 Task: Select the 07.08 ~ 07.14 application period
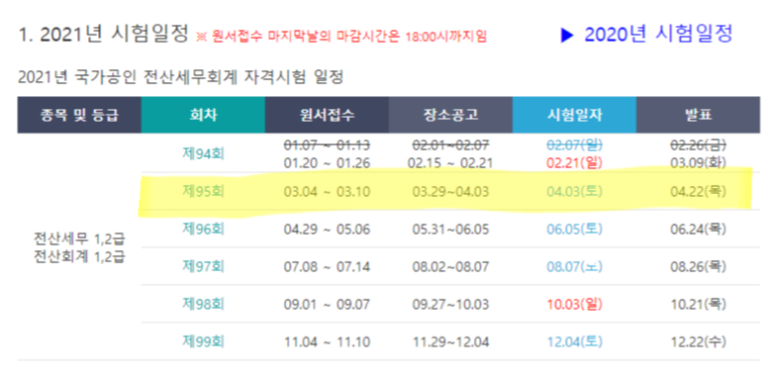coord(327,267)
